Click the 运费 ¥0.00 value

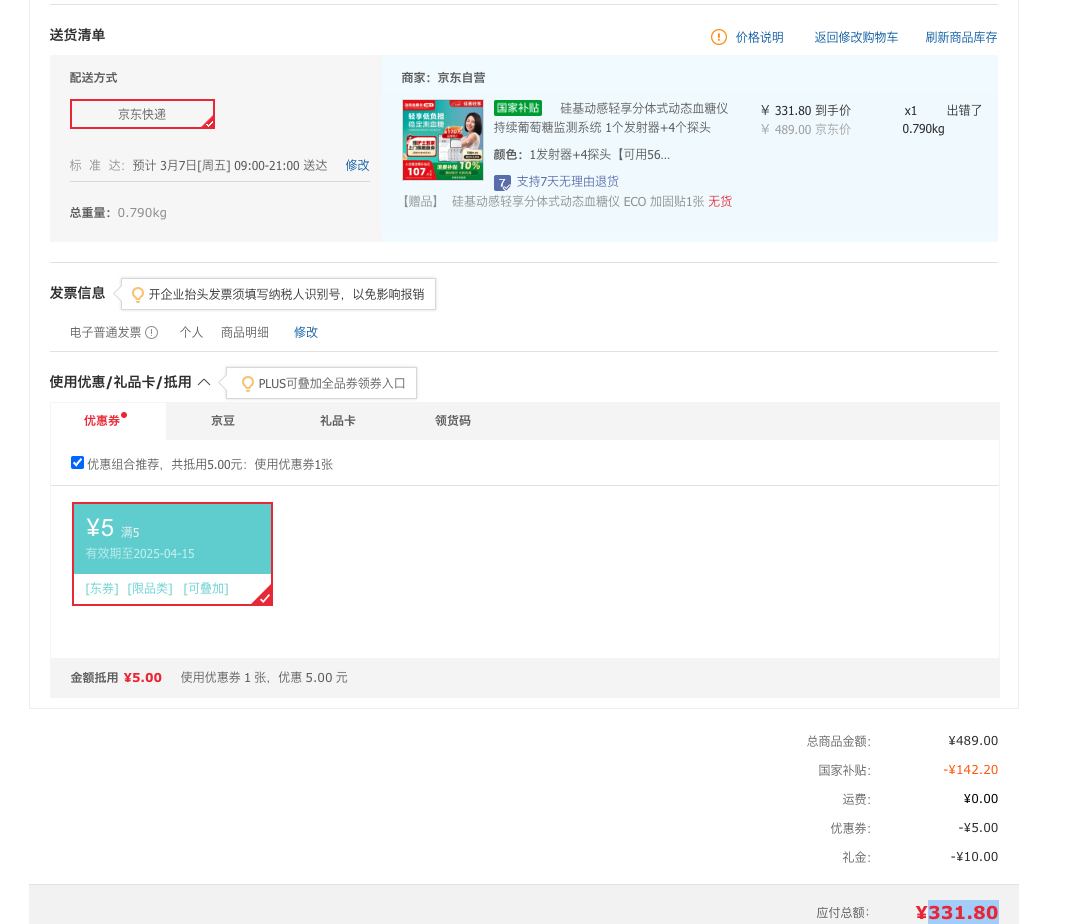point(981,798)
